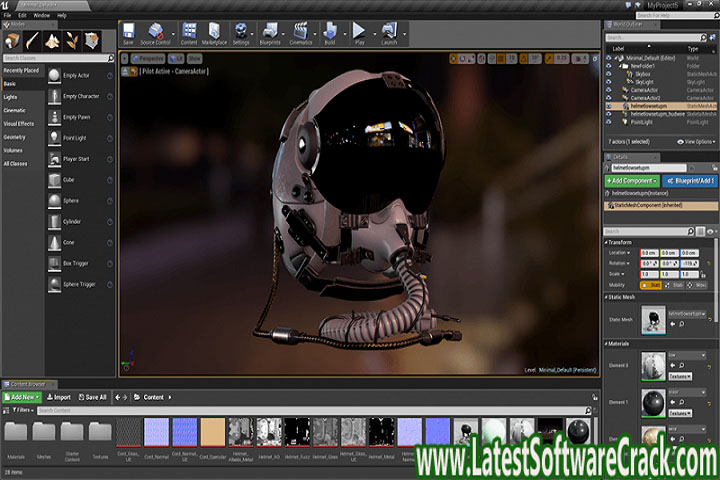
Task: Click the Blueprints toolbar icon
Action: click(270, 33)
